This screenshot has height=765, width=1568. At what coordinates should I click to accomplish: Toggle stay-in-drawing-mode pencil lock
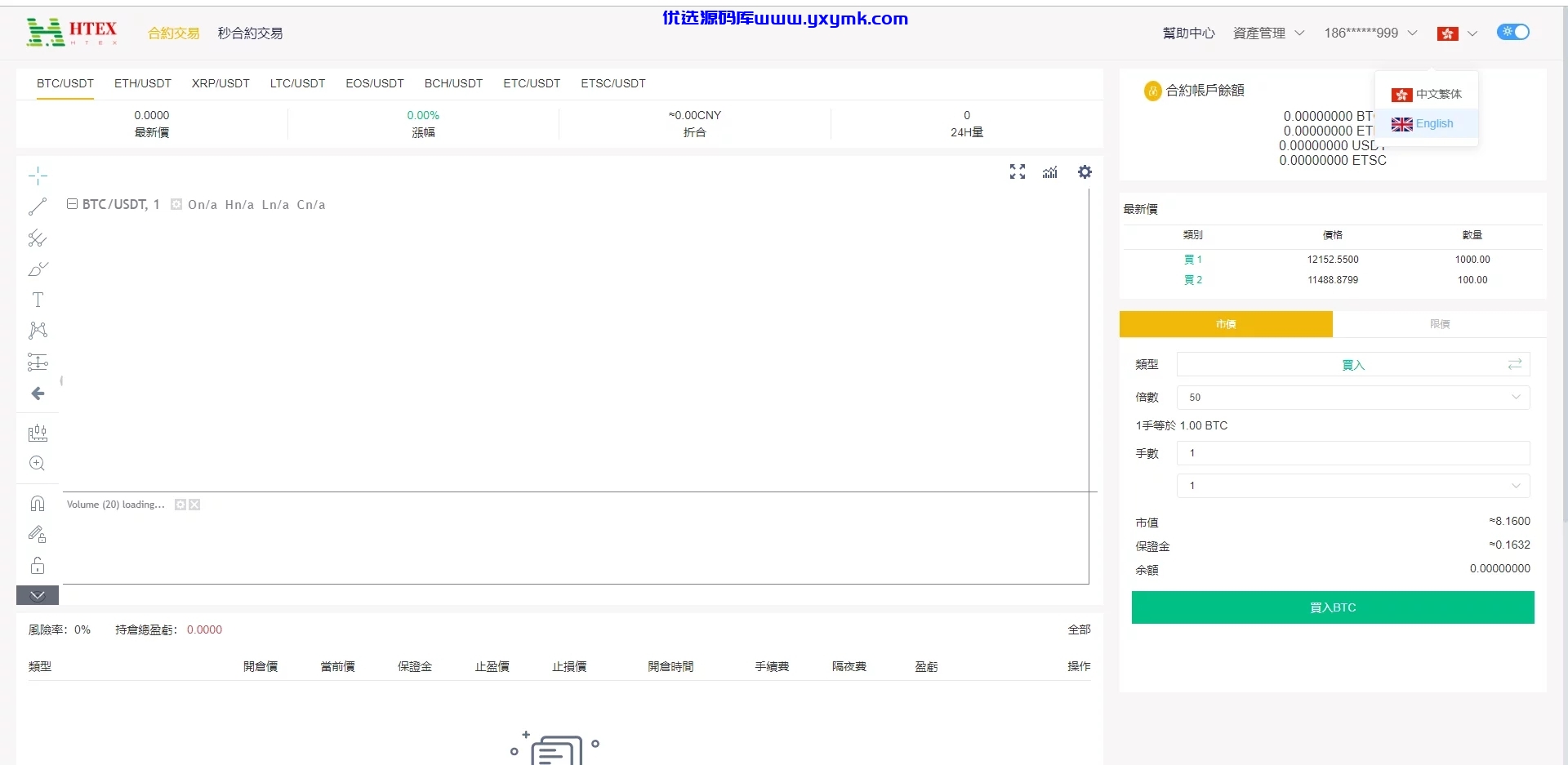38,535
